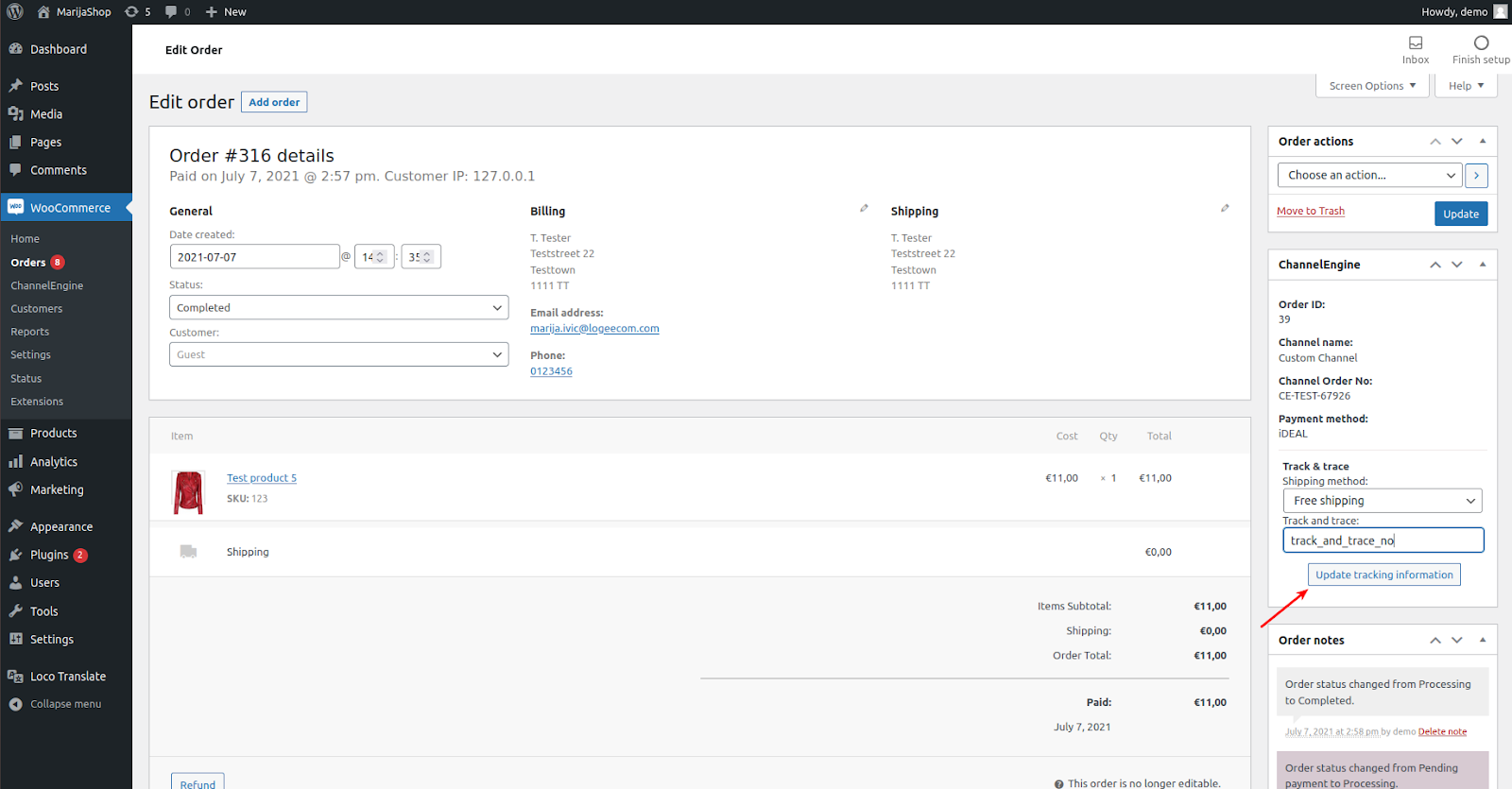Click the WordPress logo icon

click(x=15, y=11)
